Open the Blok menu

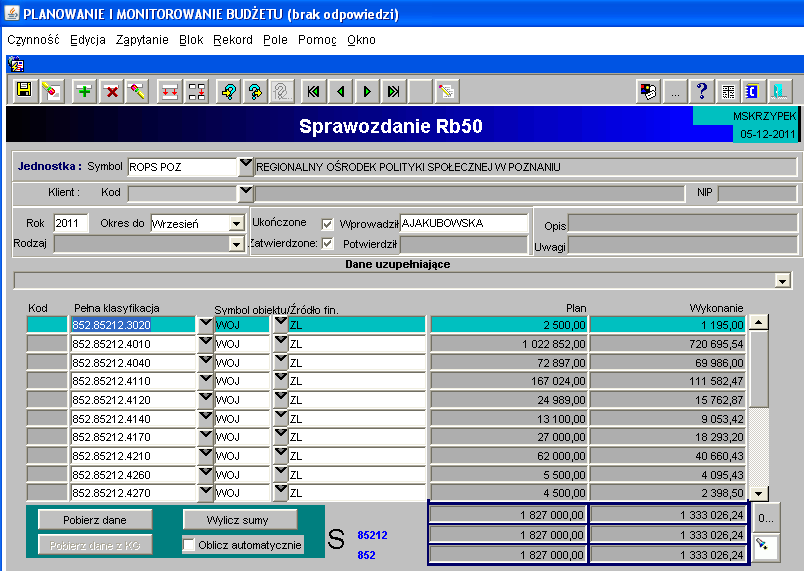[x=191, y=40]
